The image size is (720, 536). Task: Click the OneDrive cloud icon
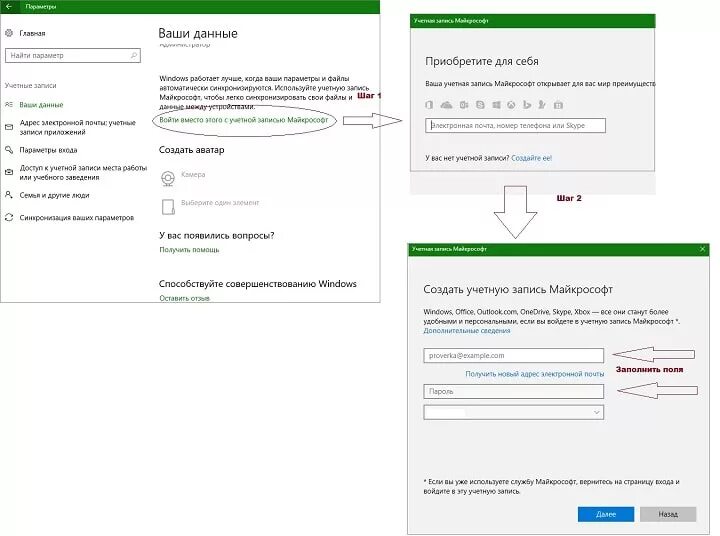coord(446,105)
